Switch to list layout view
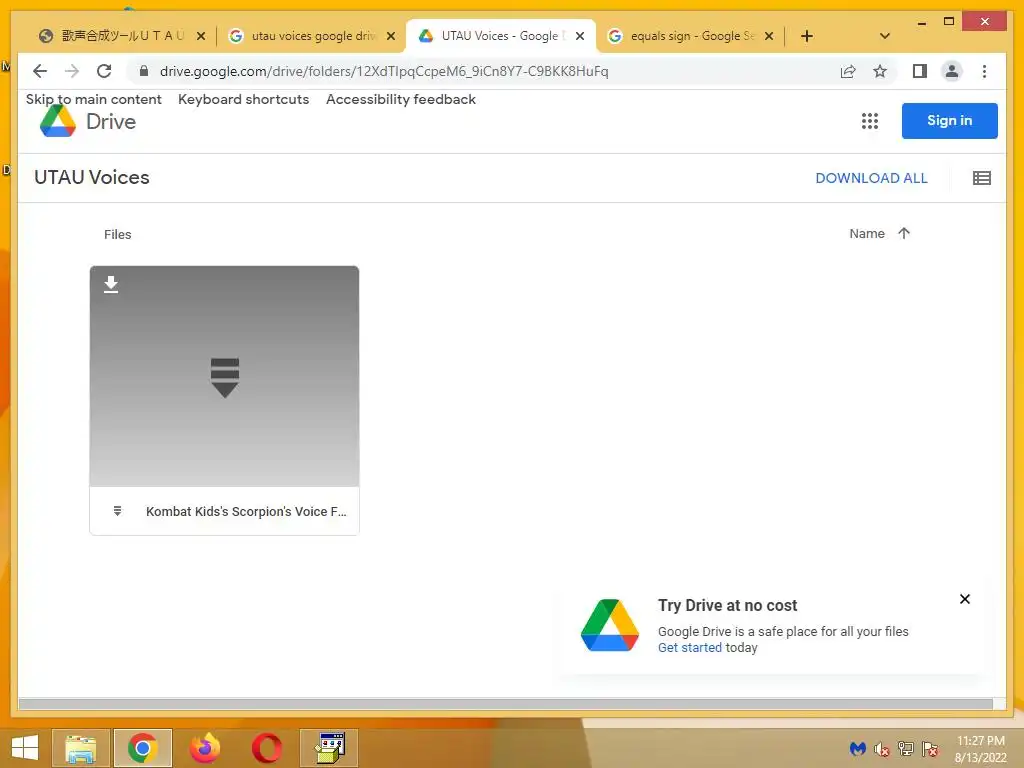The height and width of the screenshot is (768, 1024). click(982, 178)
